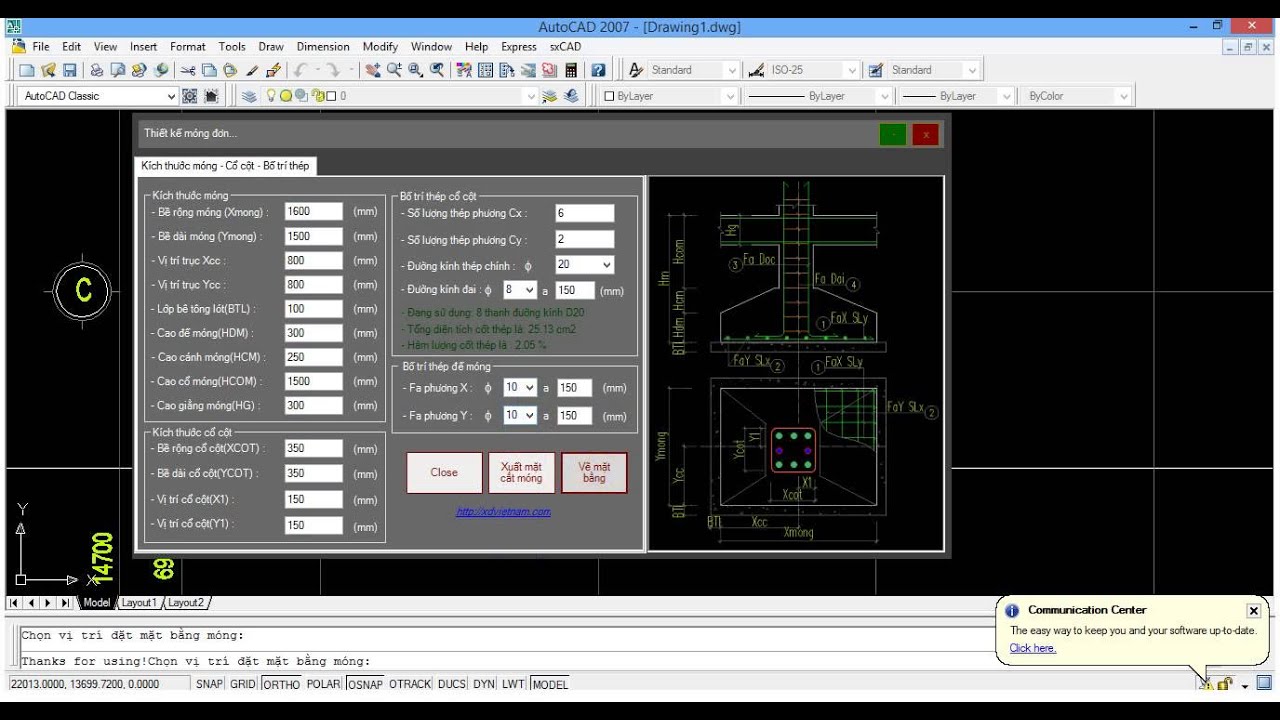Screen dimensions: 1280x720
Task: Click Xuất mặt cắt móng button
Action: click(521, 473)
